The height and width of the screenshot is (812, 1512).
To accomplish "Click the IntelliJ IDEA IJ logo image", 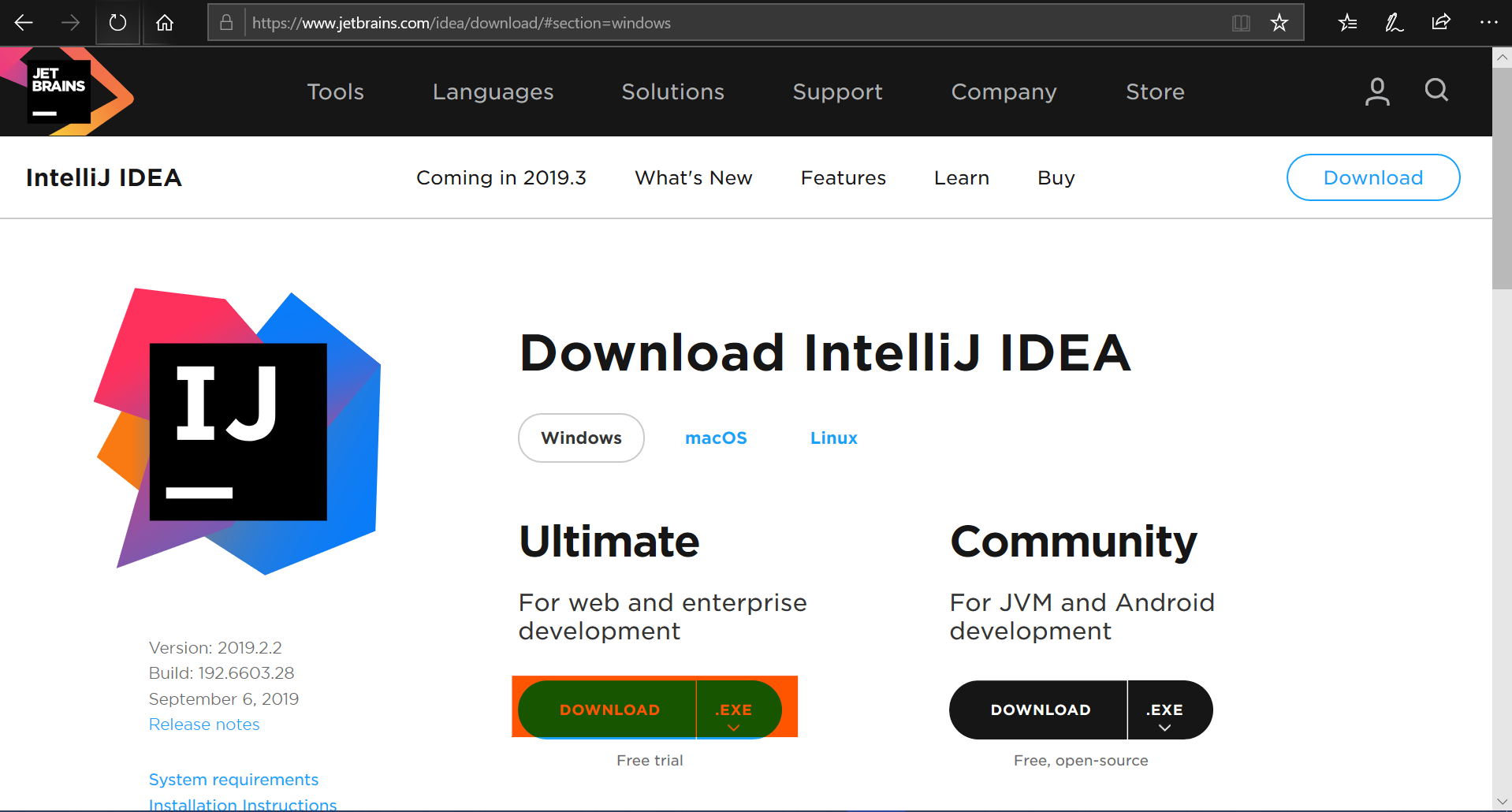I will [238, 431].
